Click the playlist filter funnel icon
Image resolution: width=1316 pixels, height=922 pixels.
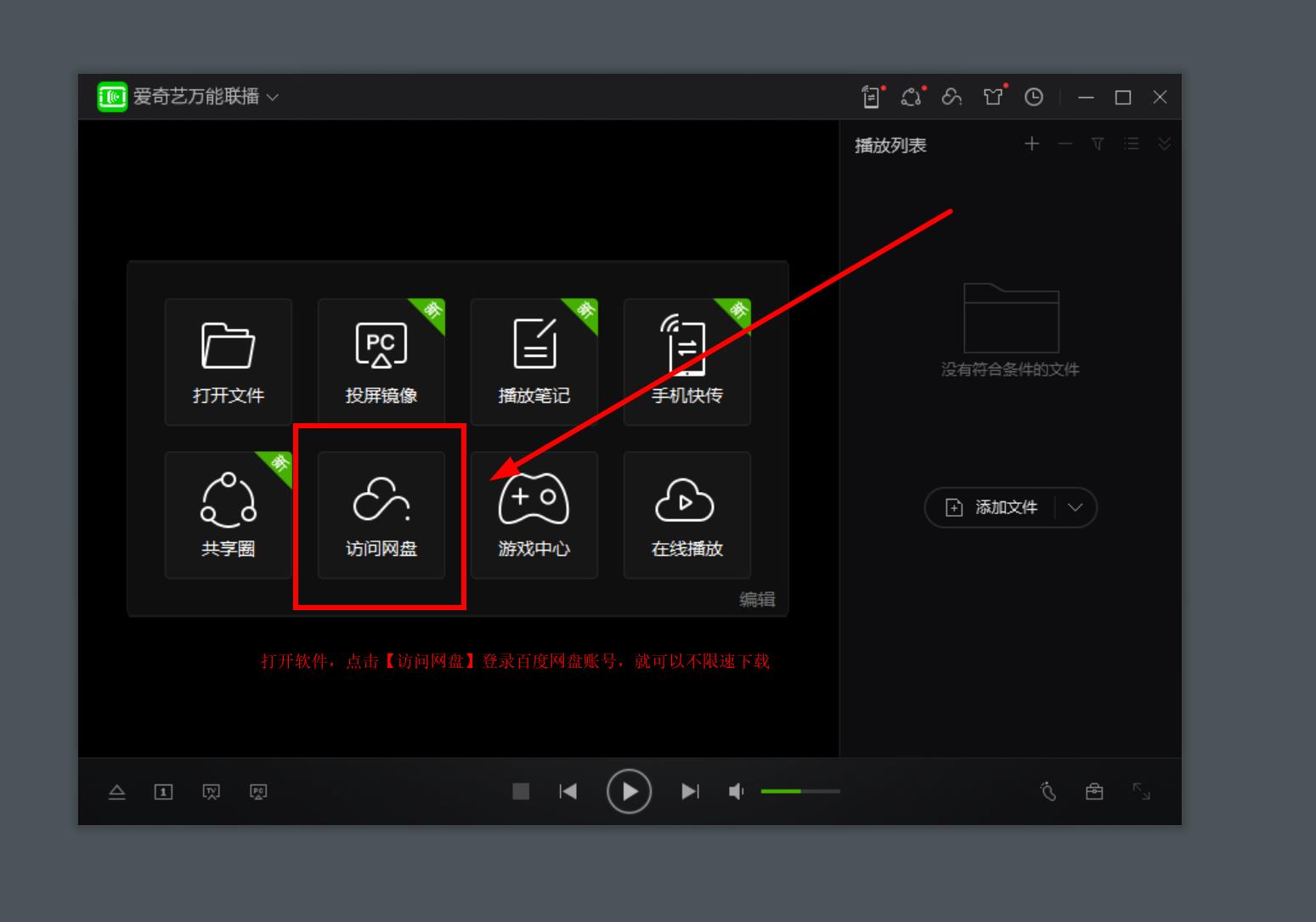click(1098, 144)
